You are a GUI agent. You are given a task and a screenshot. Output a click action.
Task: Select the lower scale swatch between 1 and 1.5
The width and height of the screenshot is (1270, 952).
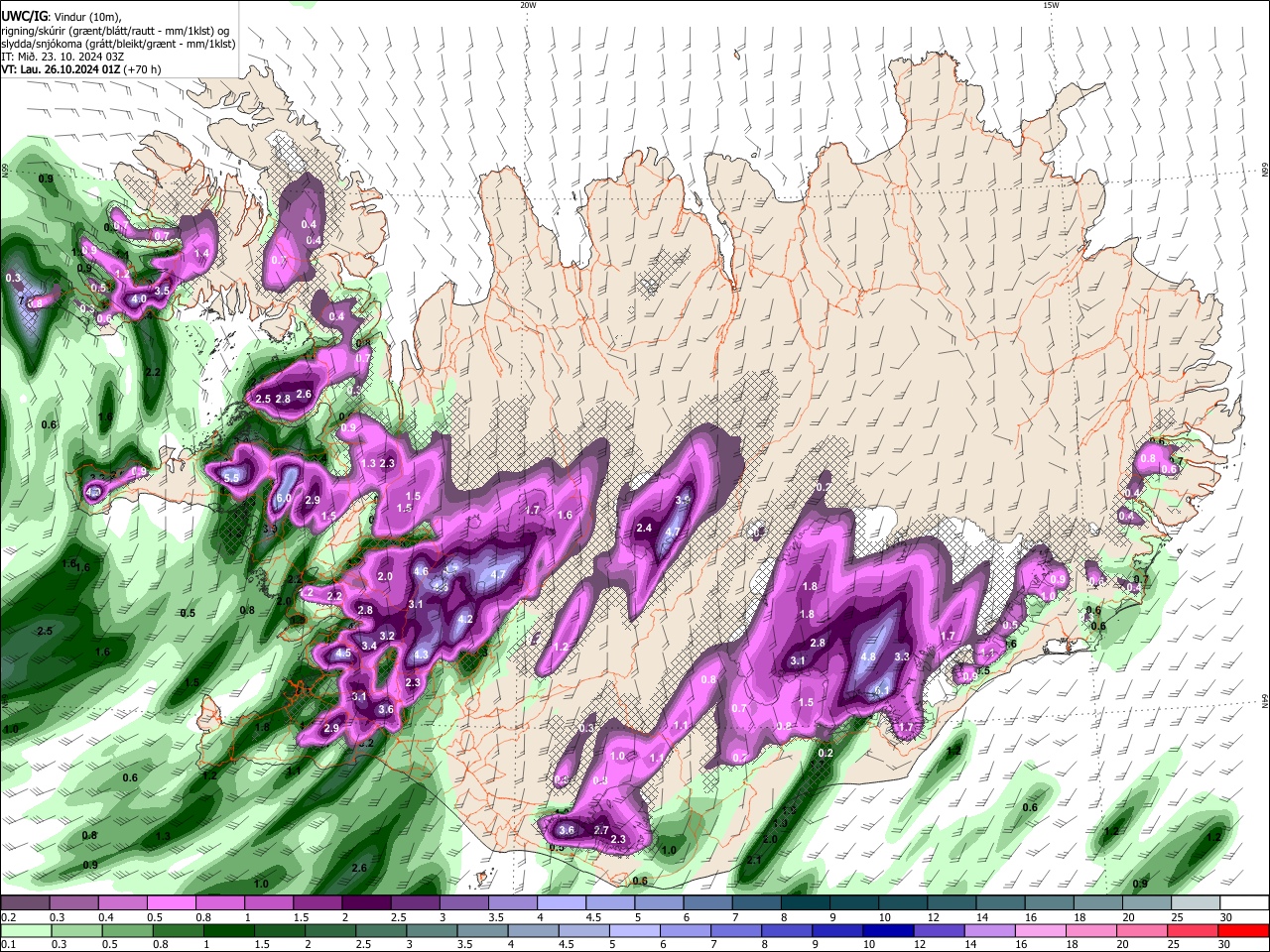[231, 930]
